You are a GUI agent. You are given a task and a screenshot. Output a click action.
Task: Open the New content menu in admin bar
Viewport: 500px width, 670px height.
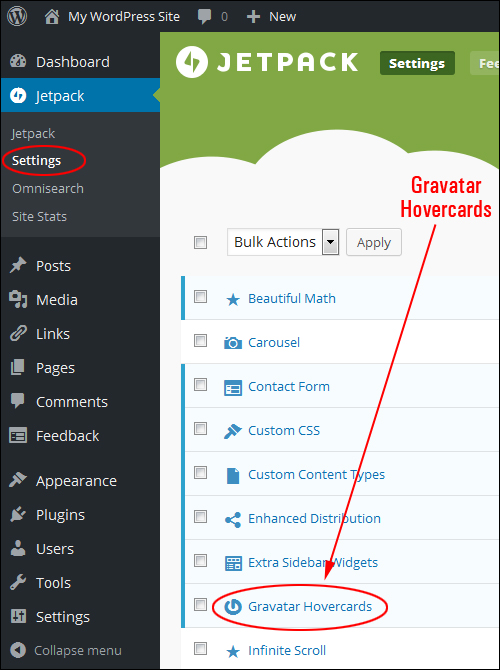pos(271,17)
